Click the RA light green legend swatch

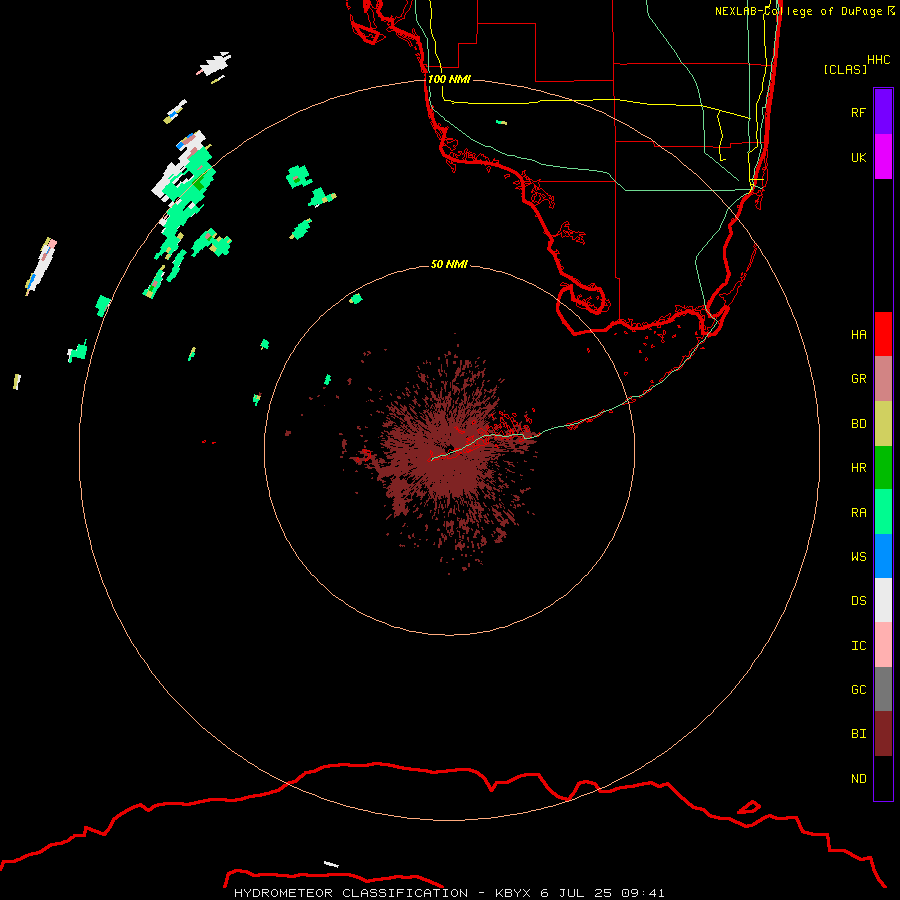(883, 512)
